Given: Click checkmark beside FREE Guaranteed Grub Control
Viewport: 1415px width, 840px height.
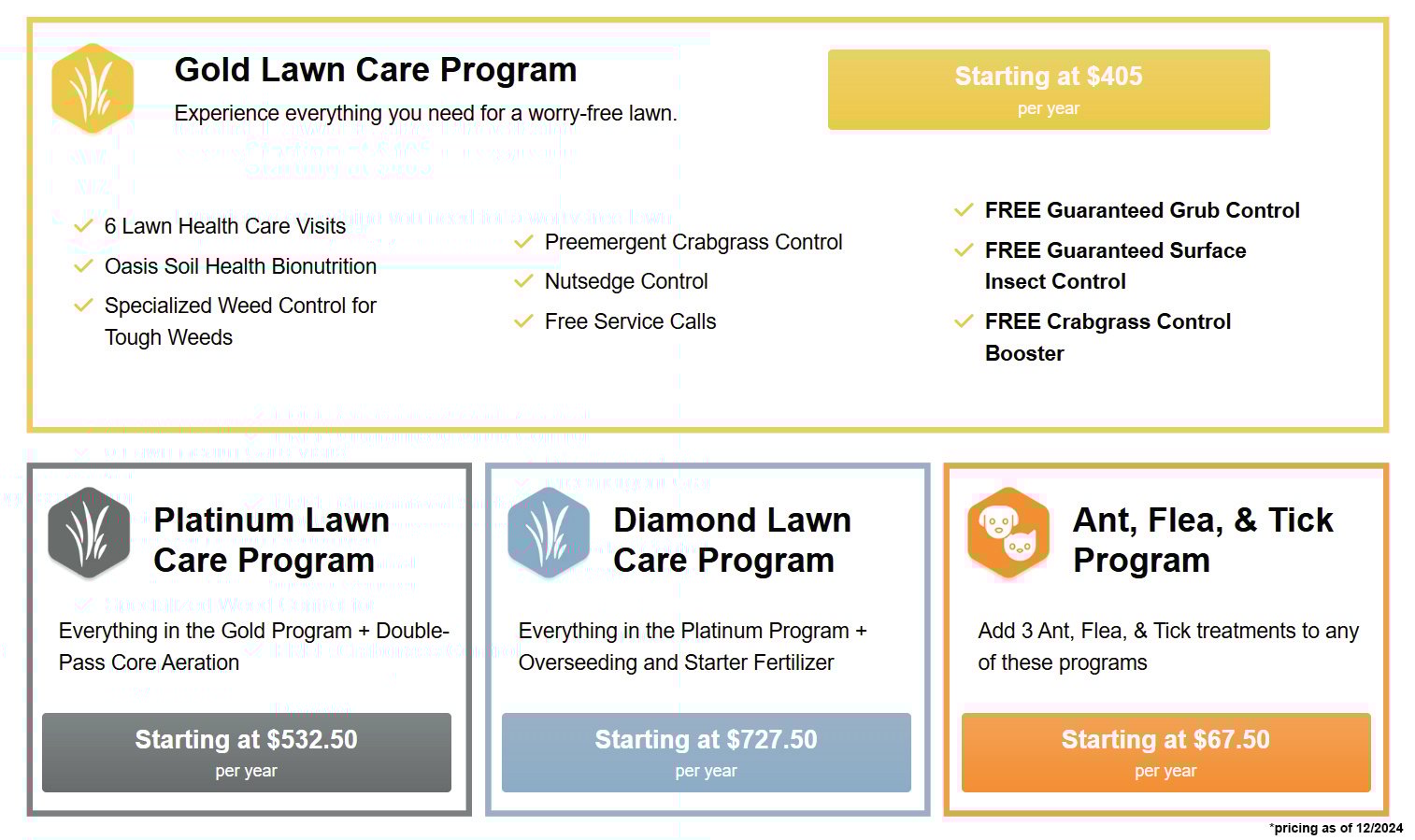Looking at the screenshot, I should tap(964, 210).
